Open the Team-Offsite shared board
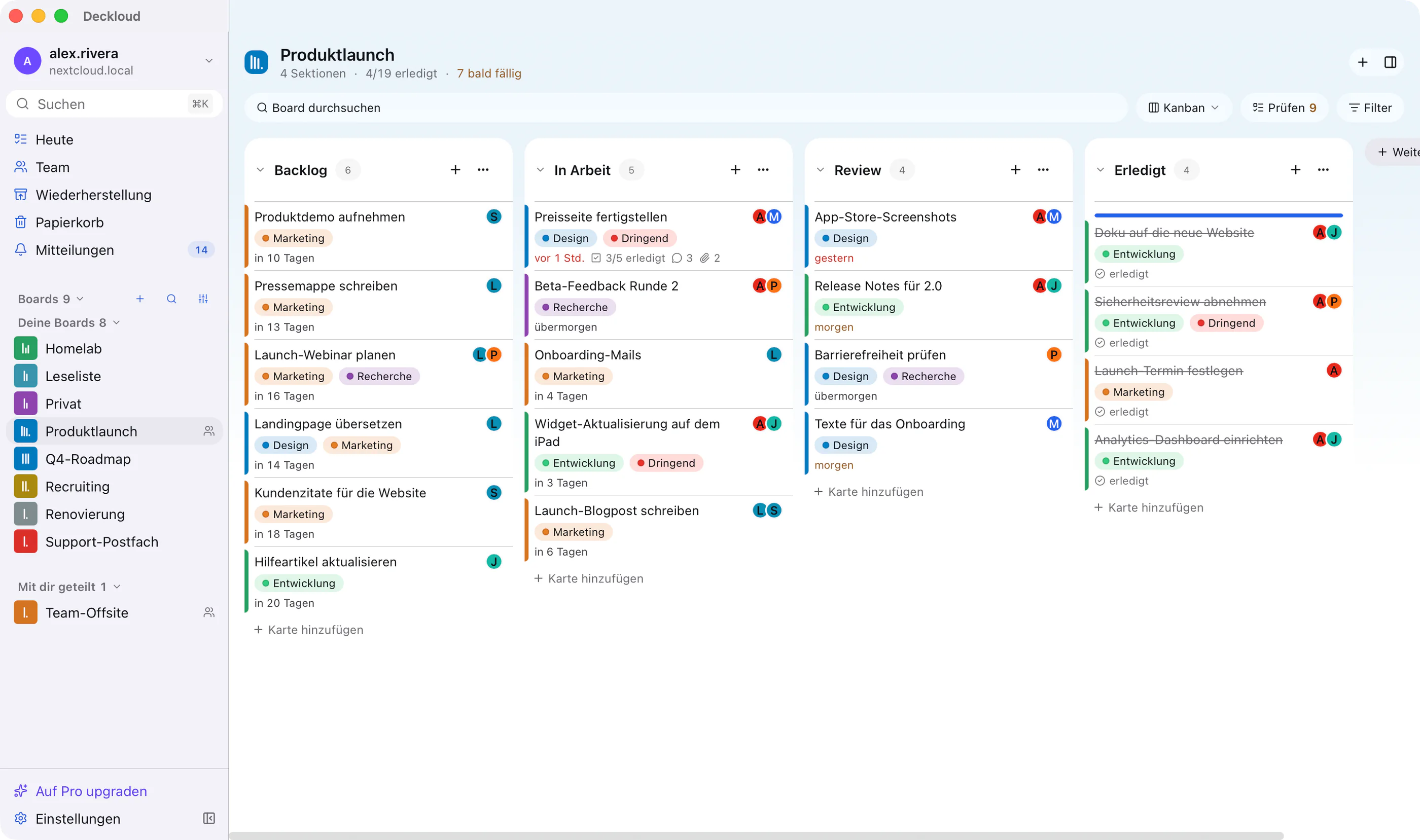Screen dimensions: 1420x840 (114, 613)
